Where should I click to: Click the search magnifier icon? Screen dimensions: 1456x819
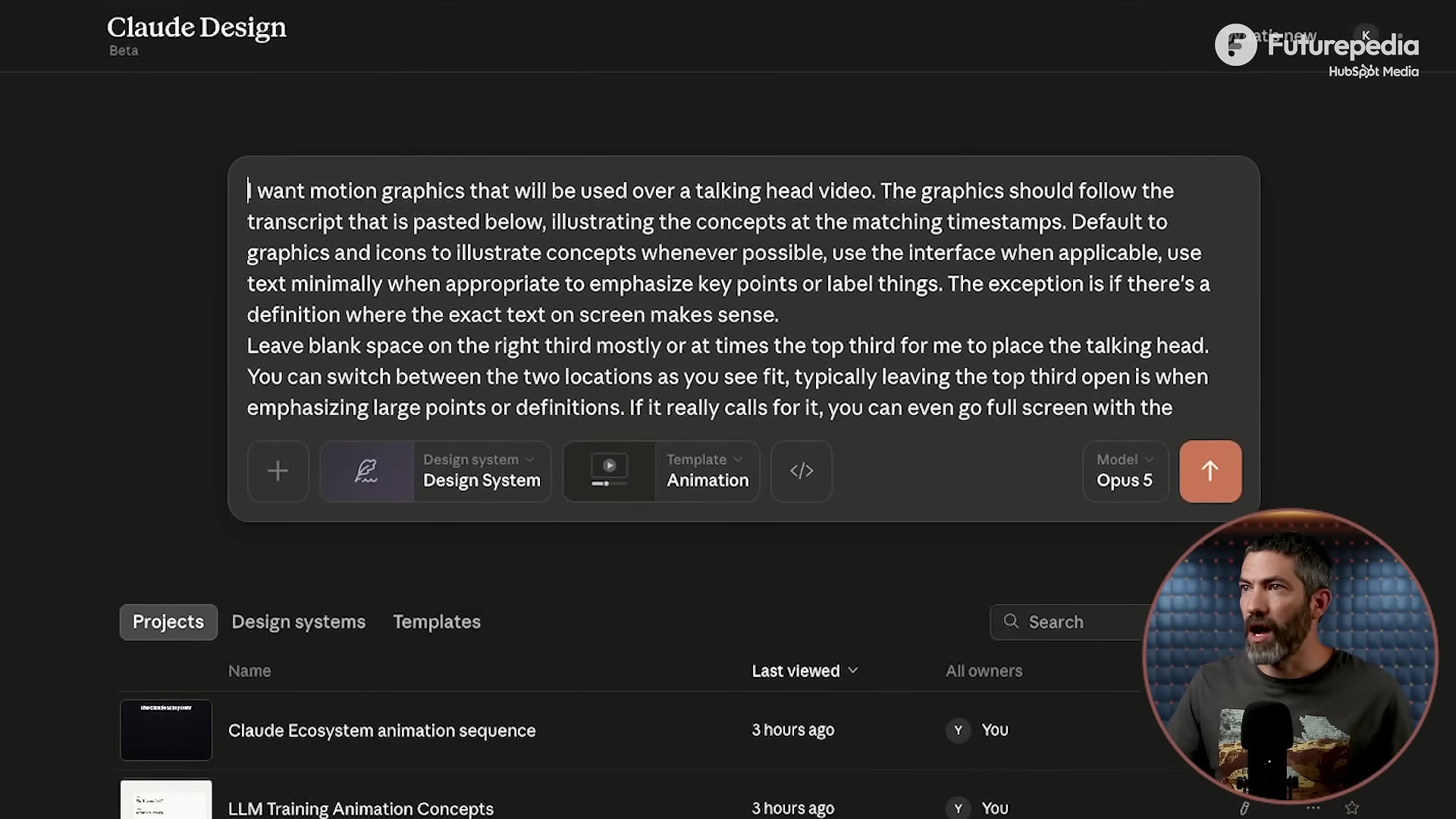(x=1011, y=622)
